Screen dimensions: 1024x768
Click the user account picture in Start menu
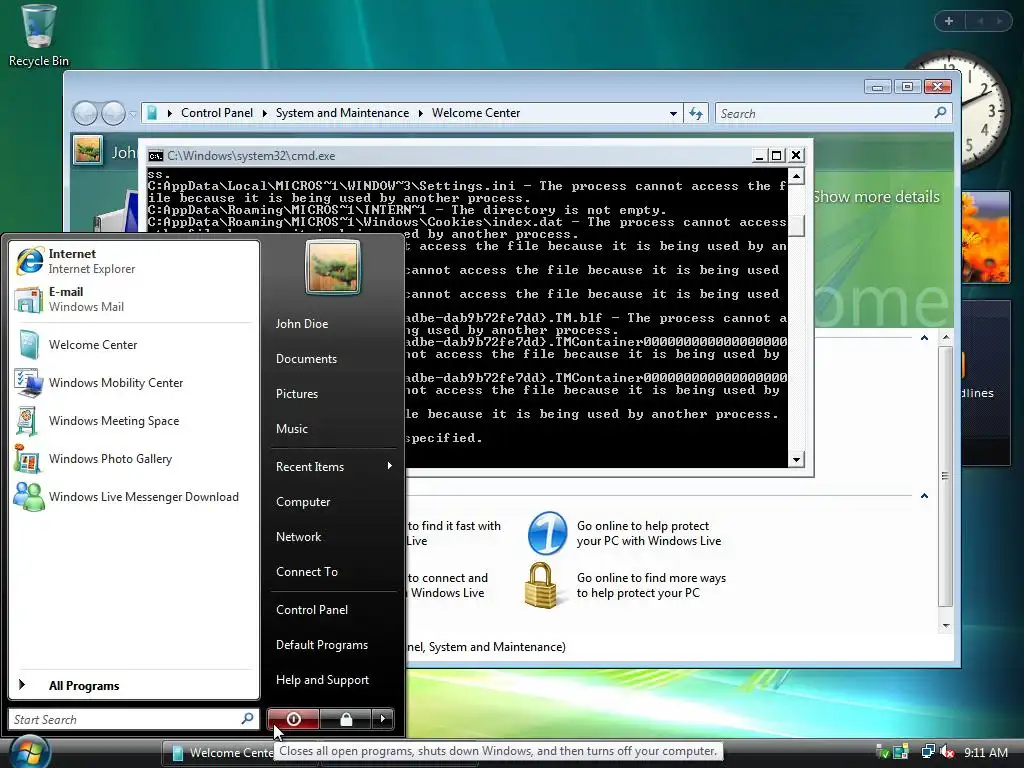click(x=332, y=267)
